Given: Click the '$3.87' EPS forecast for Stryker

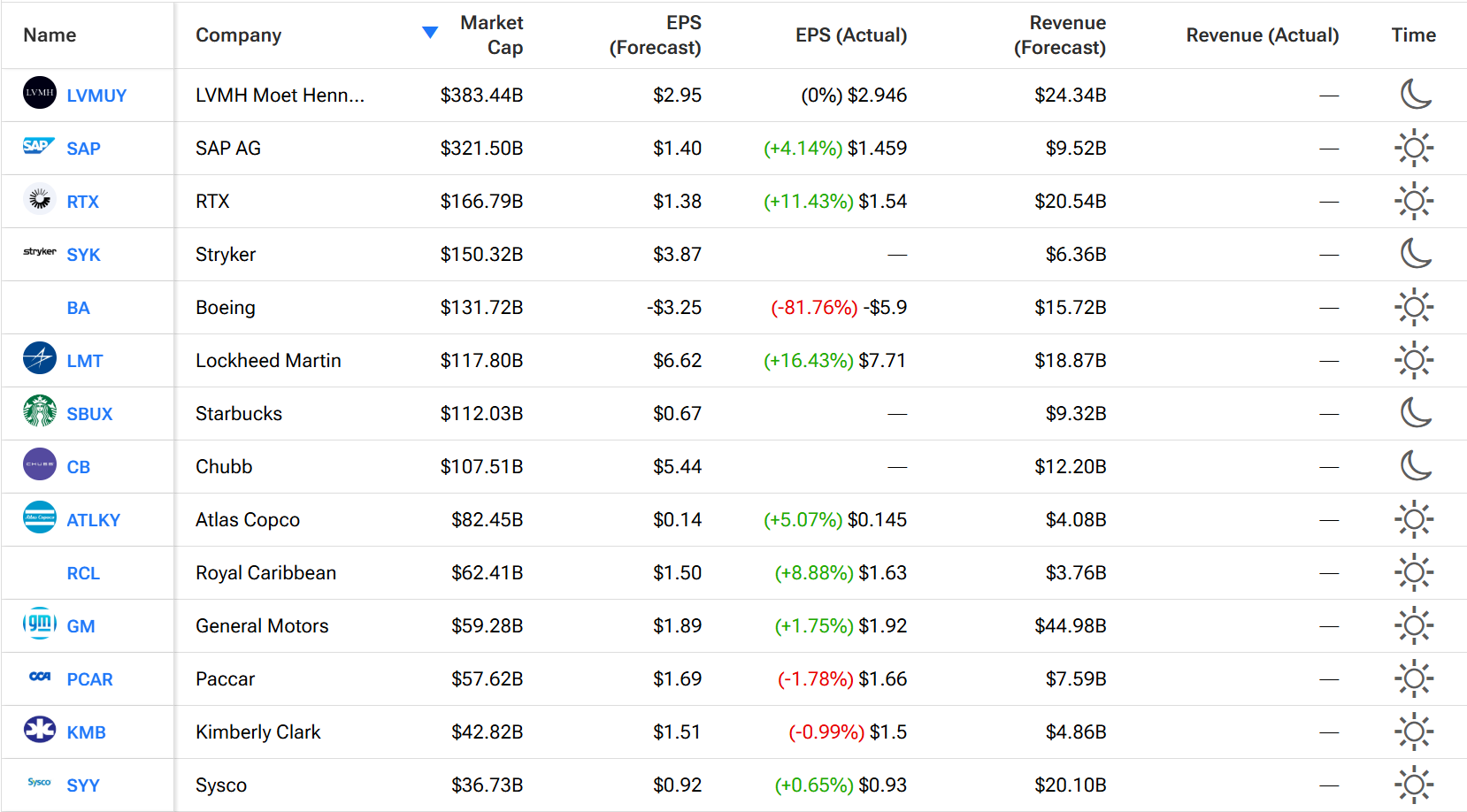Looking at the screenshot, I should (x=677, y=254).
